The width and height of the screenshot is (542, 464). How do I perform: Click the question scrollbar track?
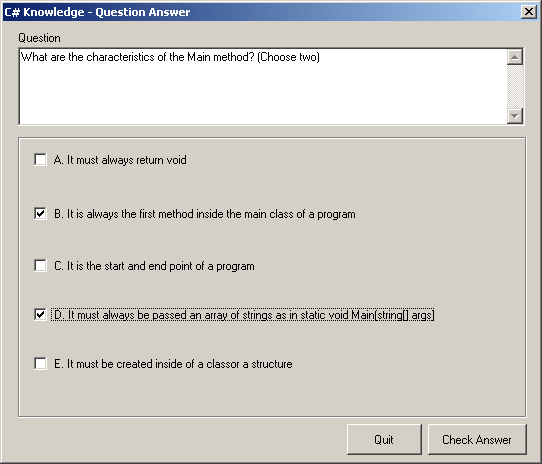[515, 86]
